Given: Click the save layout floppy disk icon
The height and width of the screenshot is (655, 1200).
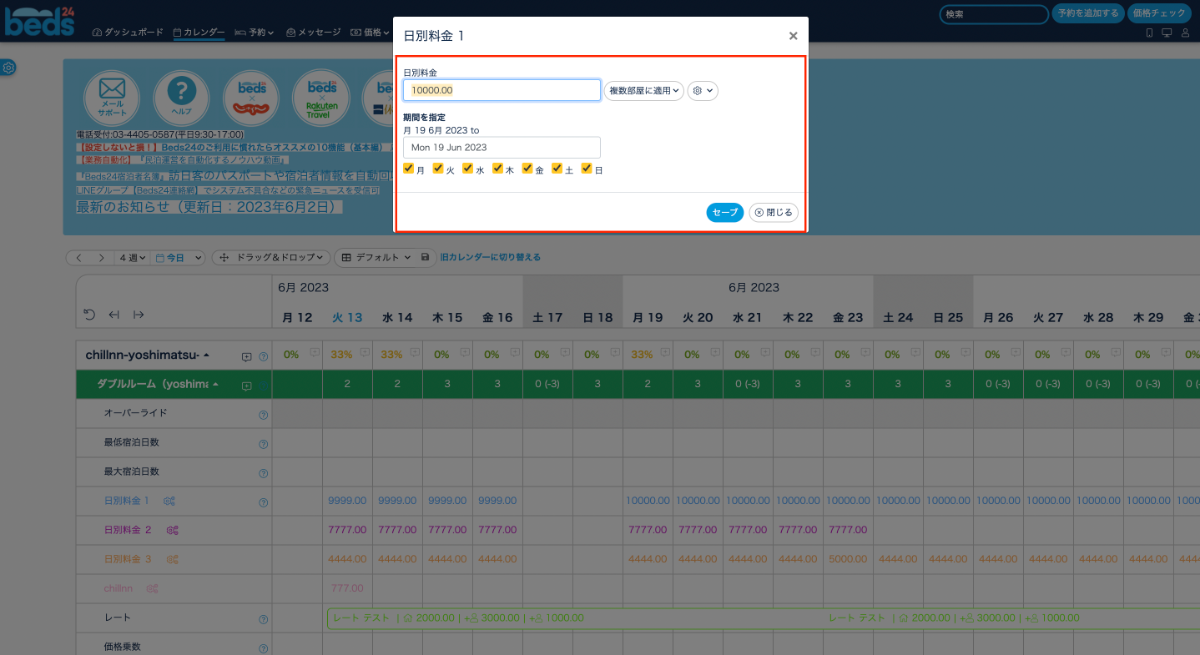Looking at the screenshot, I should pos(425,257).
